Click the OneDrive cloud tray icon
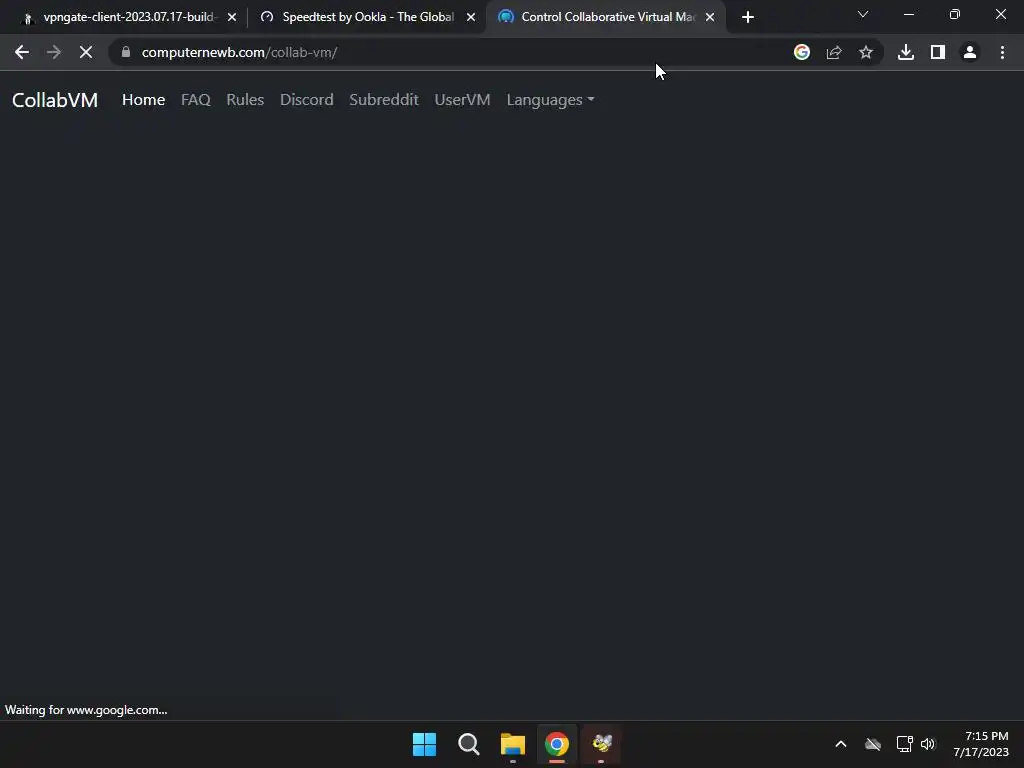Image resolution: width=1024 pixels, height=768 pixels. click(873, 744)
